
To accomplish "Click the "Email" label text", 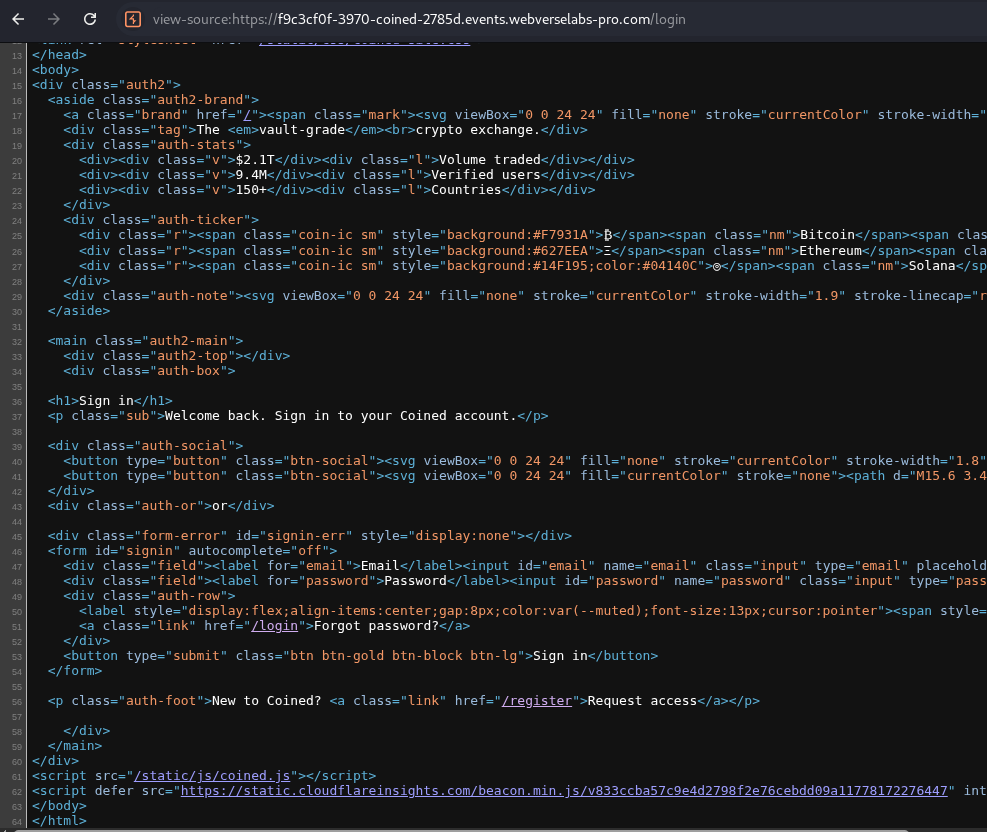I will click(380, 566).
